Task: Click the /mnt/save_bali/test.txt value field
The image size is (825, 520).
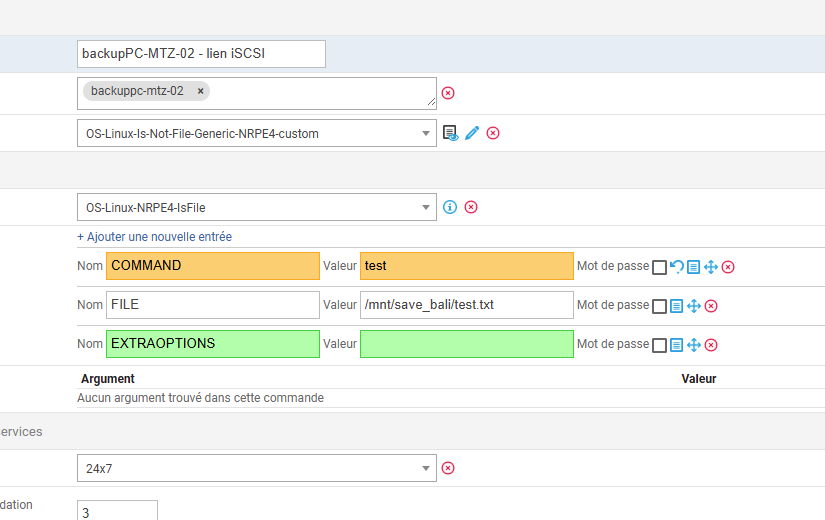Action: click(x=467, y=305)
